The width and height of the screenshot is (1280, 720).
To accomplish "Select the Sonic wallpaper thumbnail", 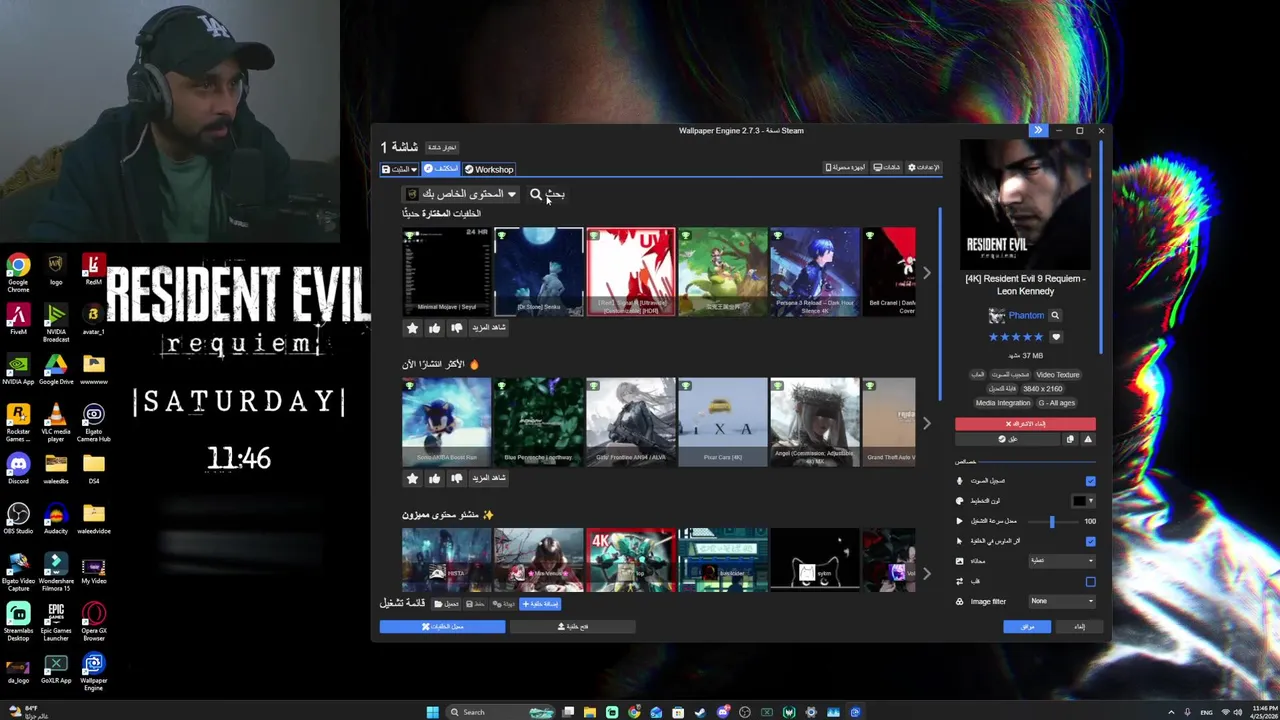I will (446, 422).
